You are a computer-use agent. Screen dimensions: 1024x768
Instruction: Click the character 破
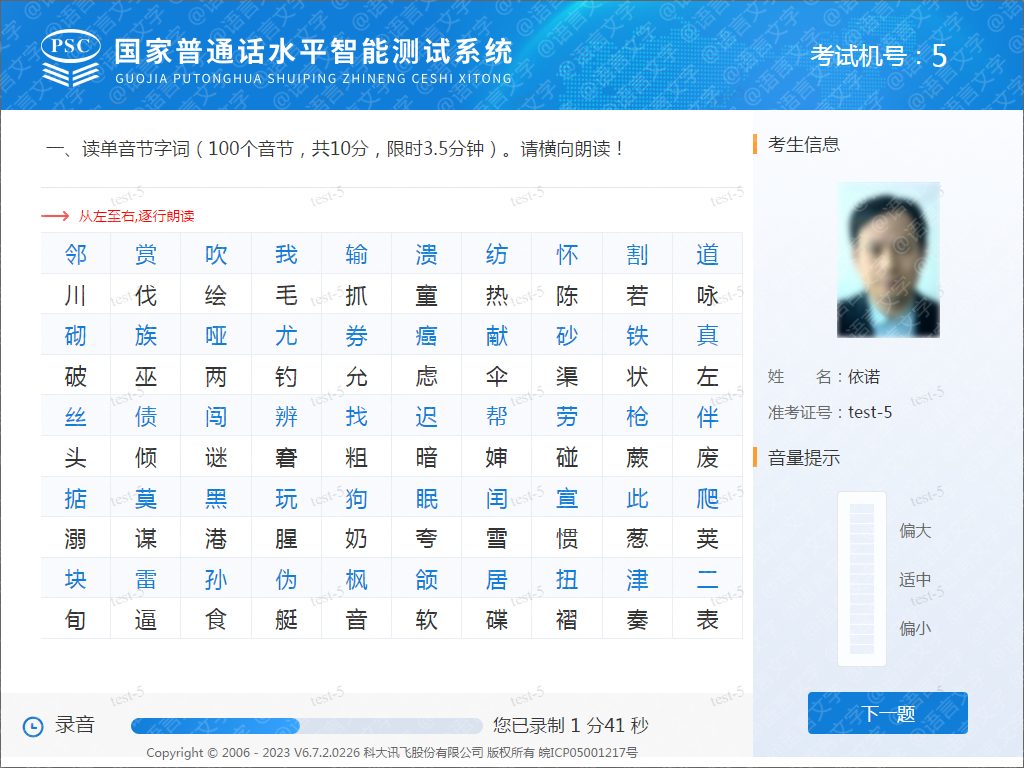tap(76, 376)
